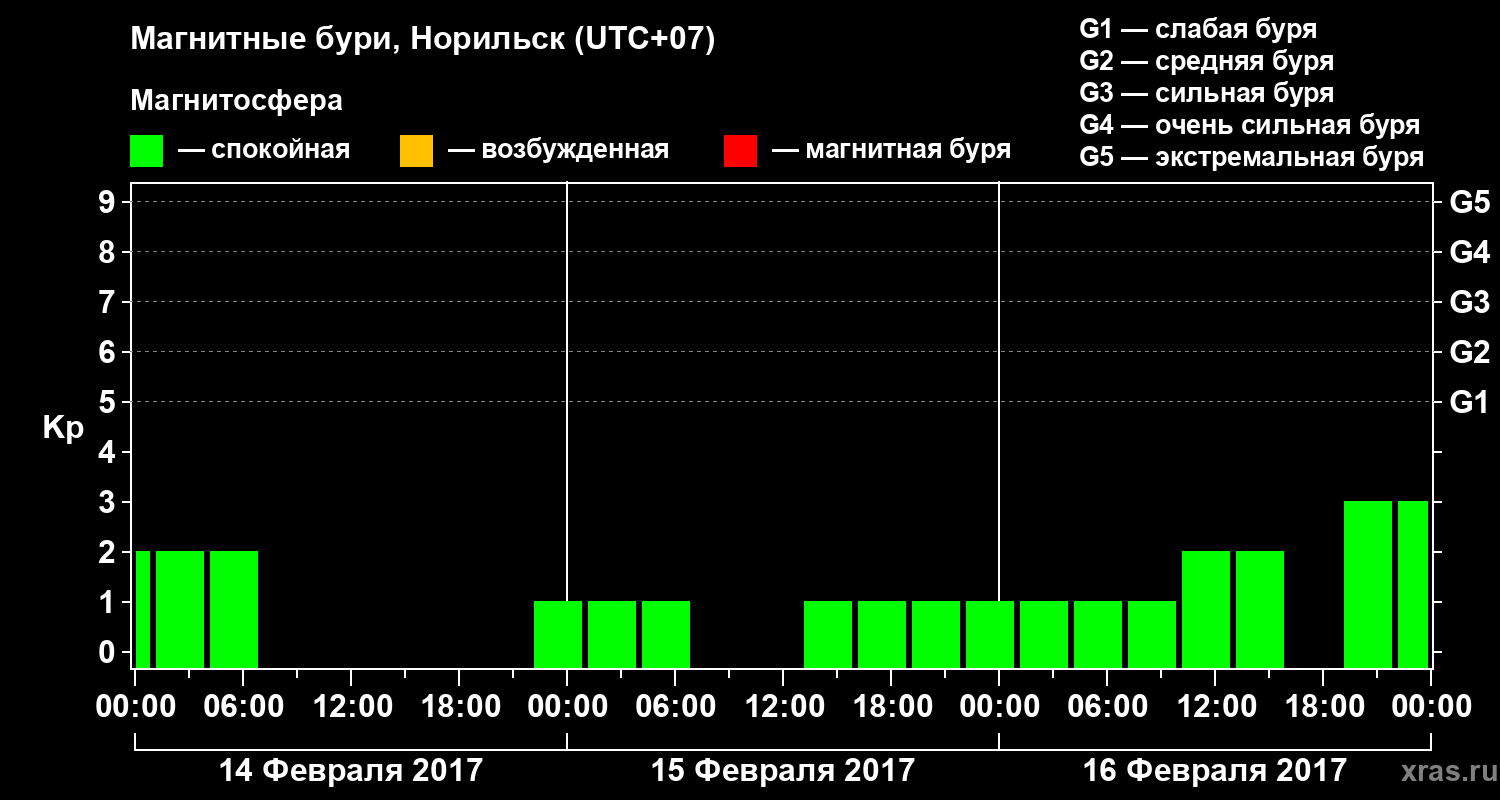Click the 12:00 time label for 16 February
1500x800 pixels.
1215,706
